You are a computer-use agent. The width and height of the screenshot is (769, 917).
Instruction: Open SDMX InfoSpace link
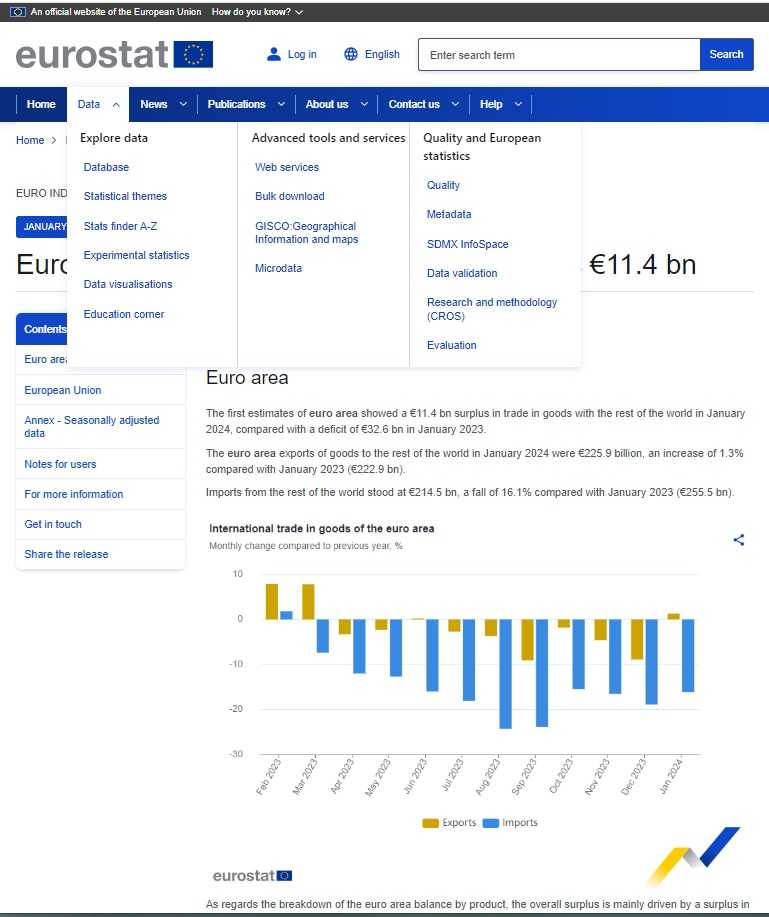(x=467, y=244)
